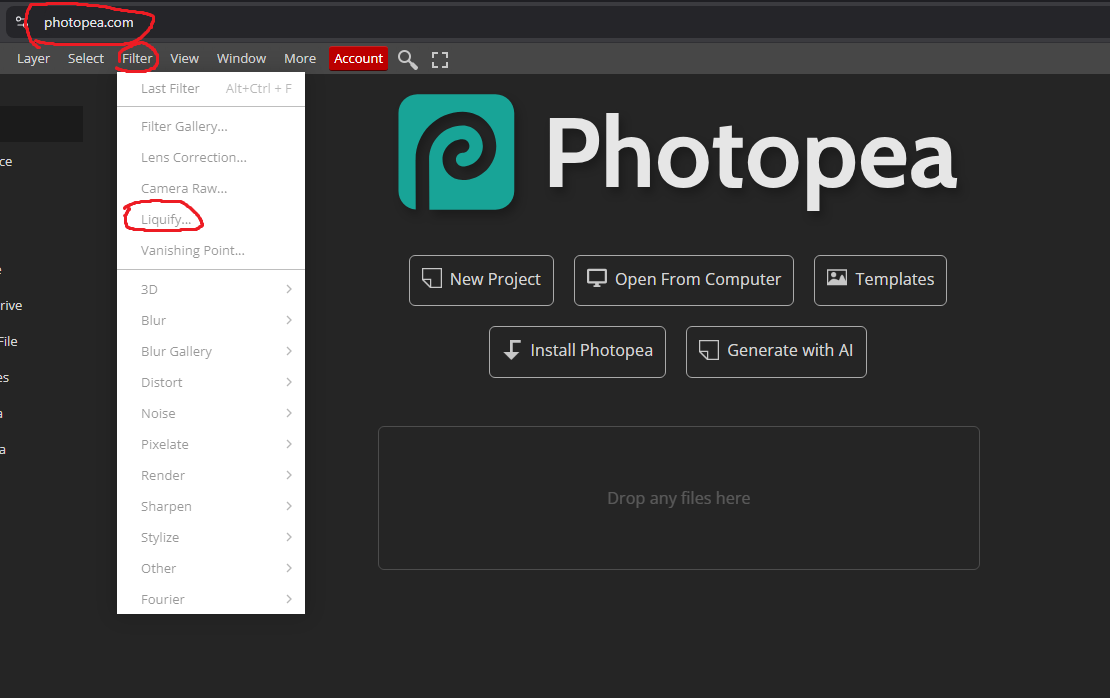Expand the Other submenu
Viewport: 1110px width, 698px height.
tap(211, 568)
